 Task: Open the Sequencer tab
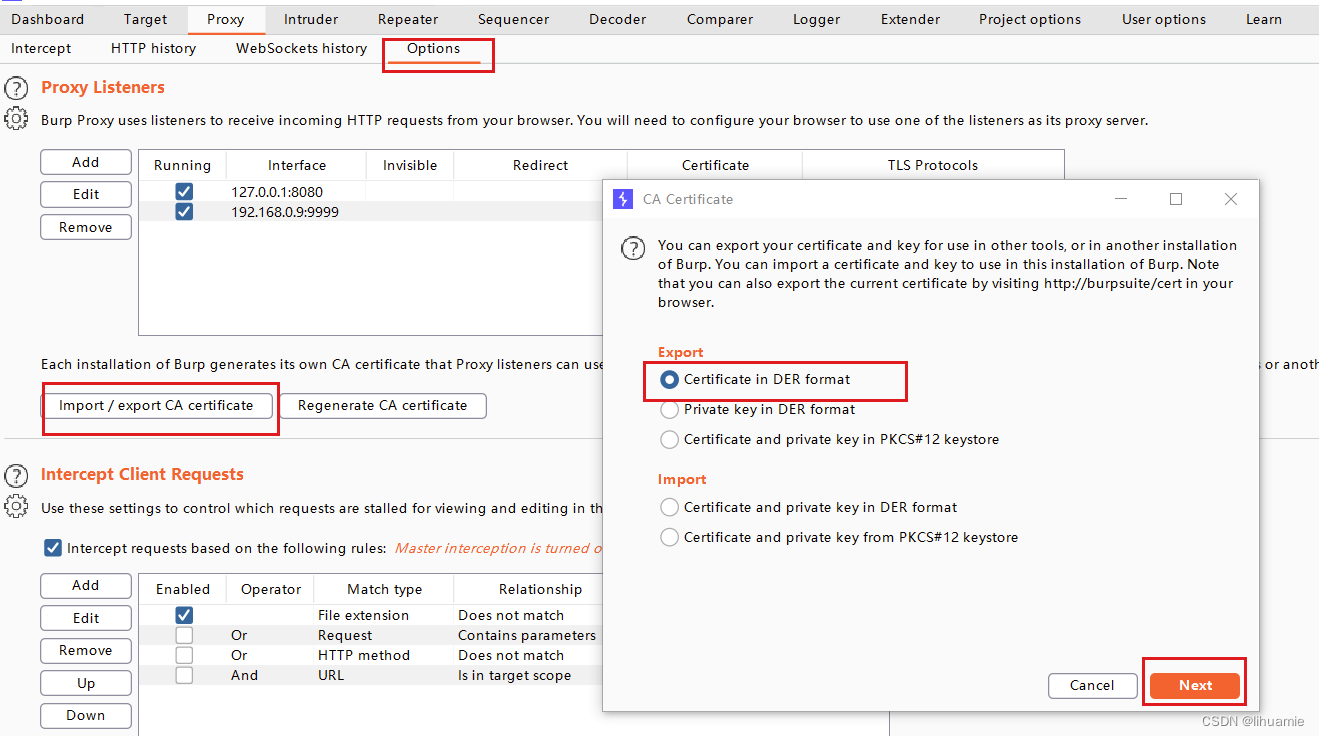(x=513, y=19)
